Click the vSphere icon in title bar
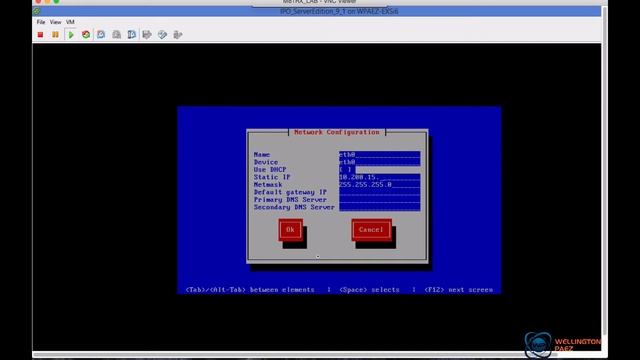The width and height of the screenshot is (640, 360). 37,11
